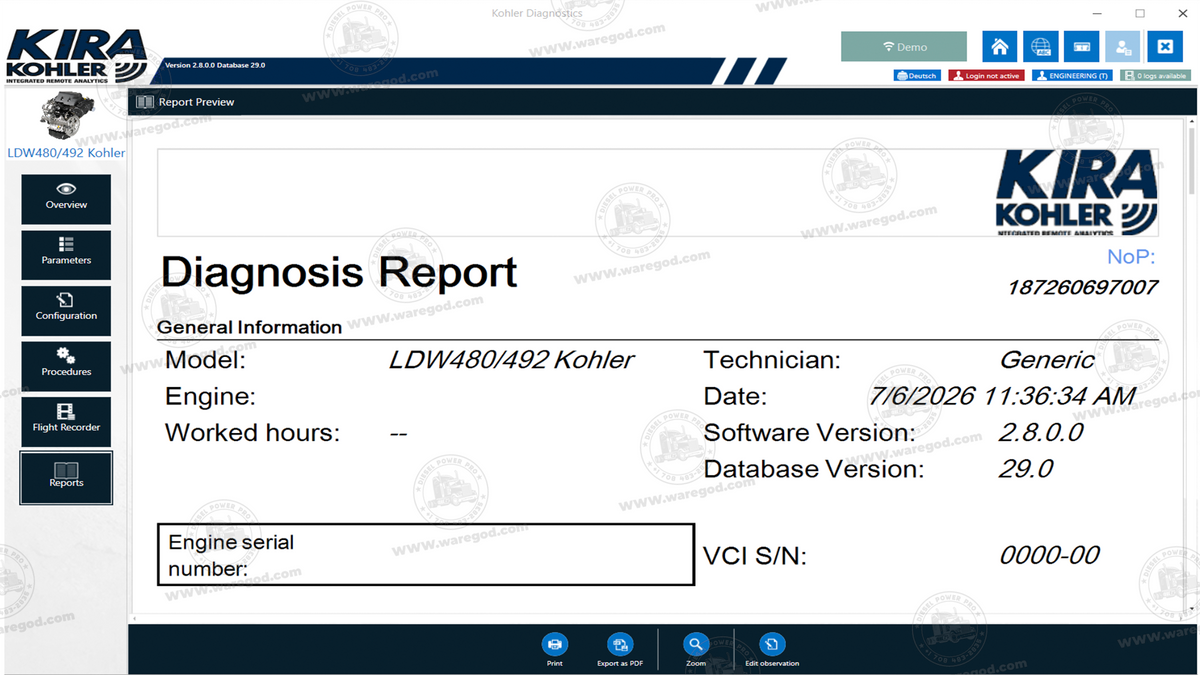Click the Engine serial number box
The width and height of the screenshot is (1200, 675).
(x=426, y=554)
